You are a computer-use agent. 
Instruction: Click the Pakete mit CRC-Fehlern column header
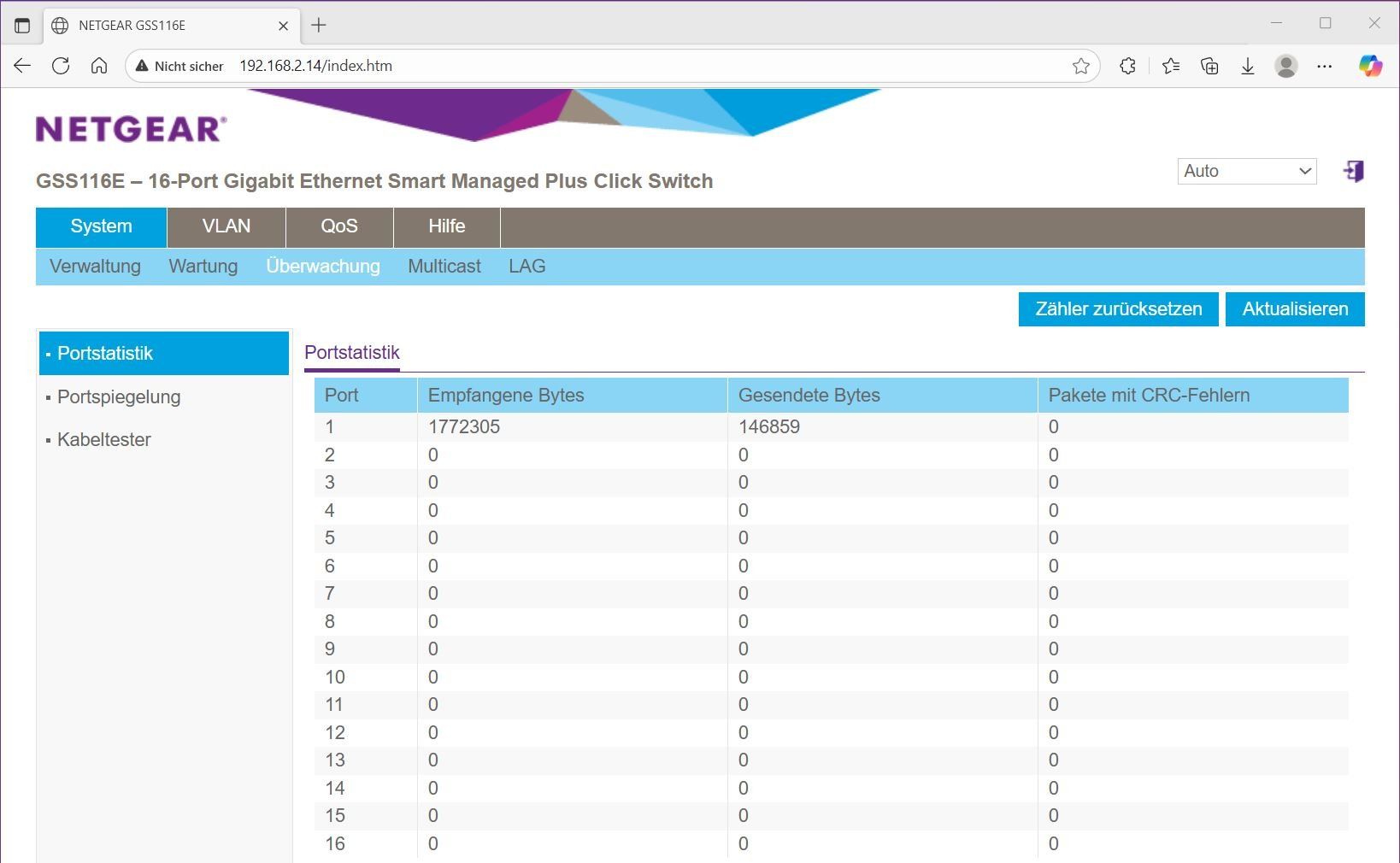[1193, 396]
